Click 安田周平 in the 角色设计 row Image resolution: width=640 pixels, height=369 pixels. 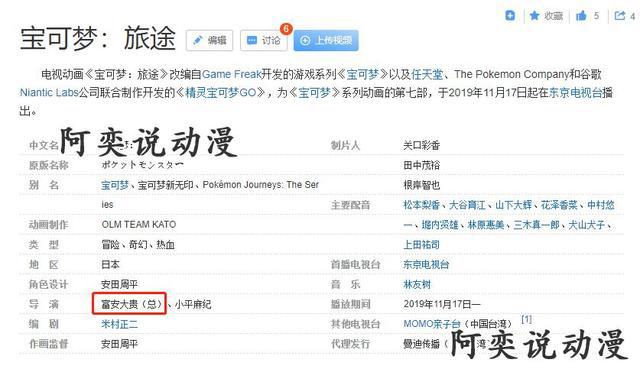pos(119,285)
